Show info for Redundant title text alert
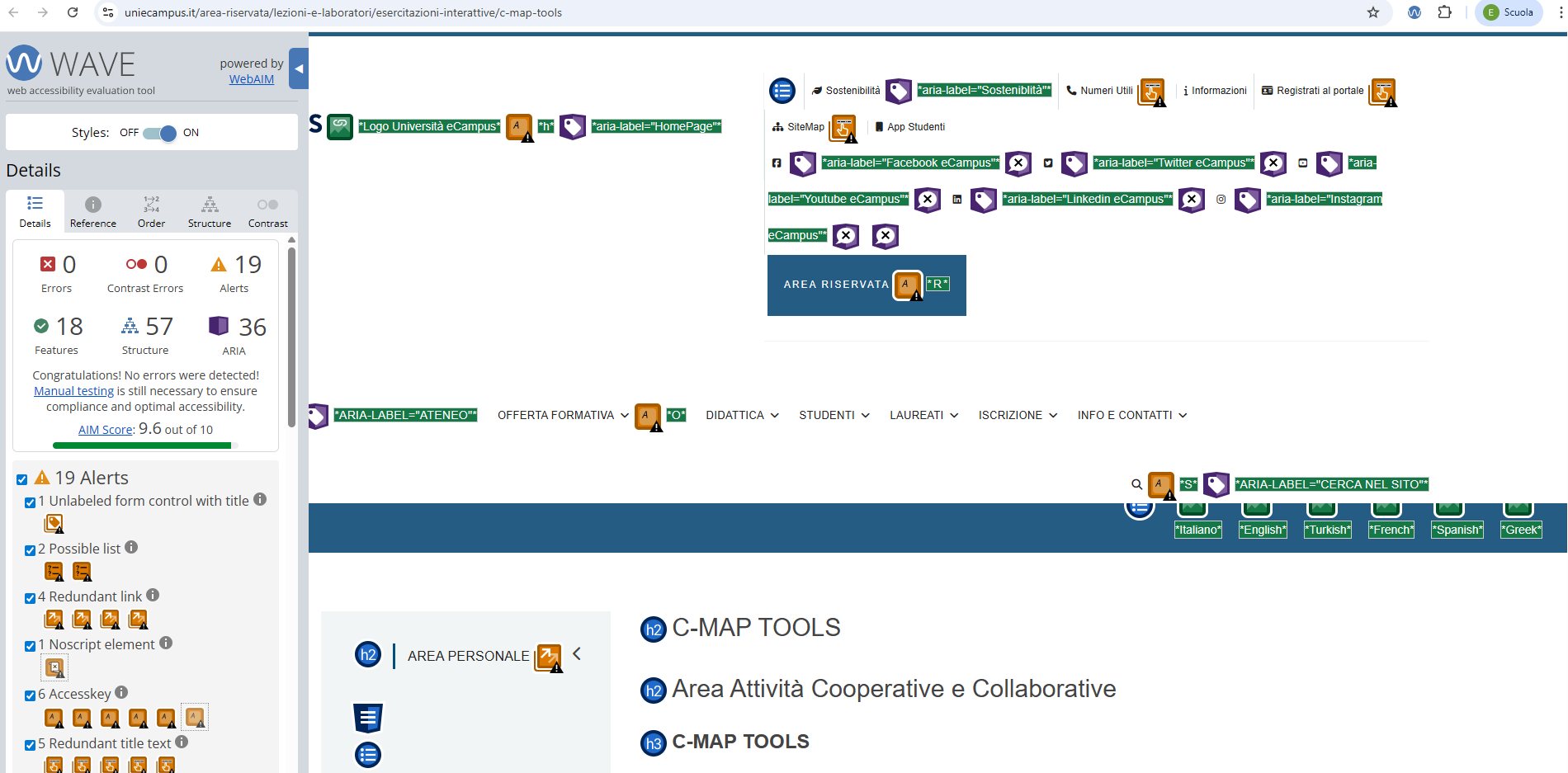This screenshot has width=1568, height=773. [182, 742]
